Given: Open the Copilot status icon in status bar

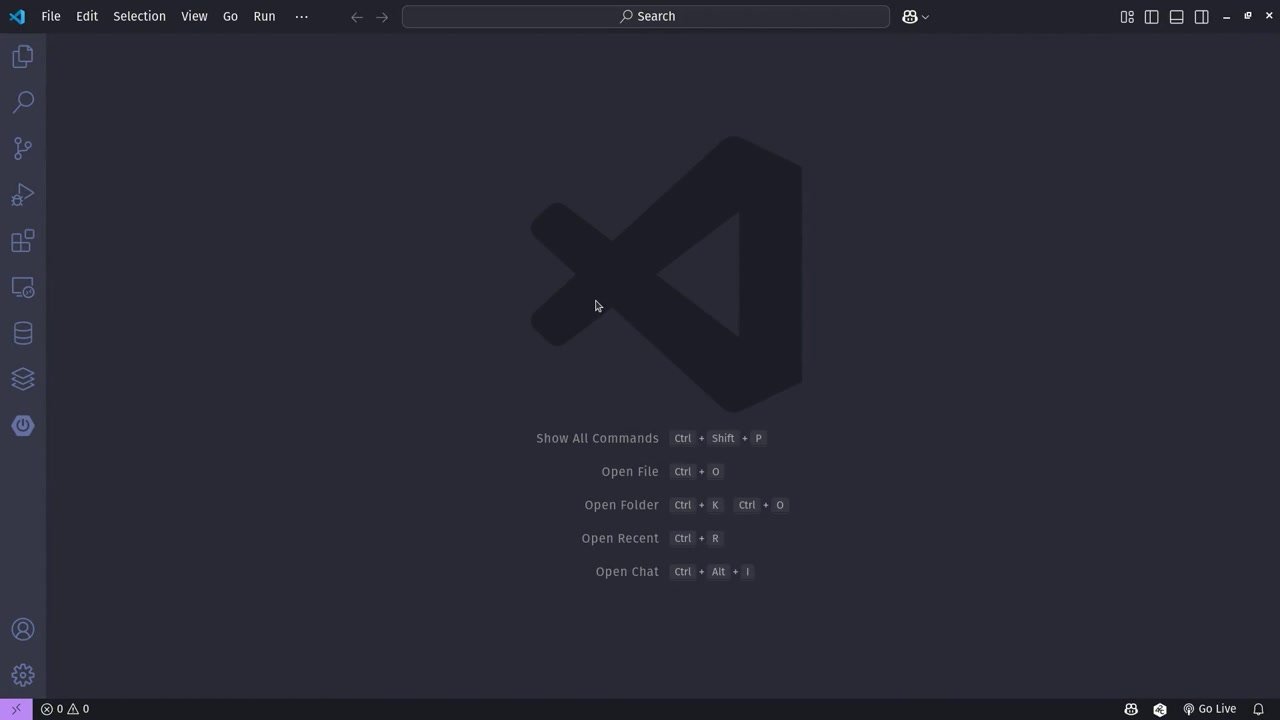Looking at the screenshot, I should point(1131,709).
